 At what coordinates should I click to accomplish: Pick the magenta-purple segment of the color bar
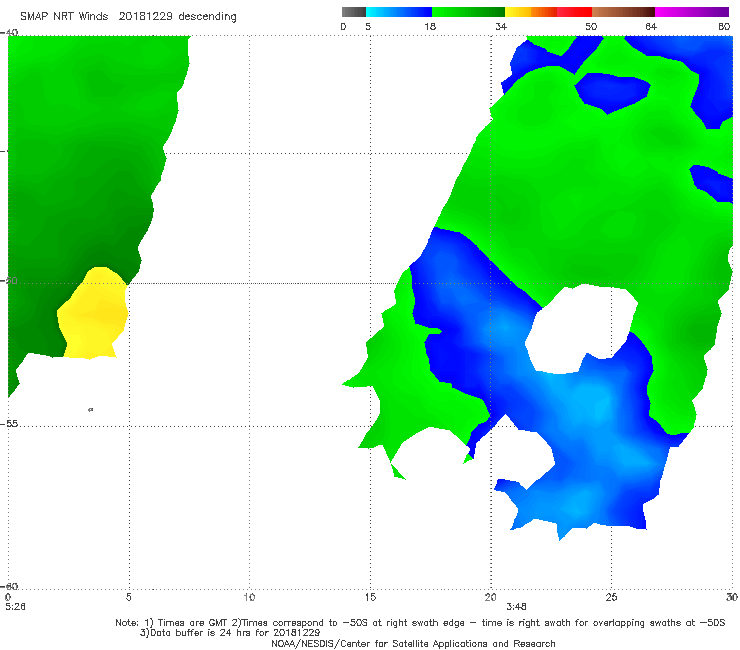click(692, 12)
